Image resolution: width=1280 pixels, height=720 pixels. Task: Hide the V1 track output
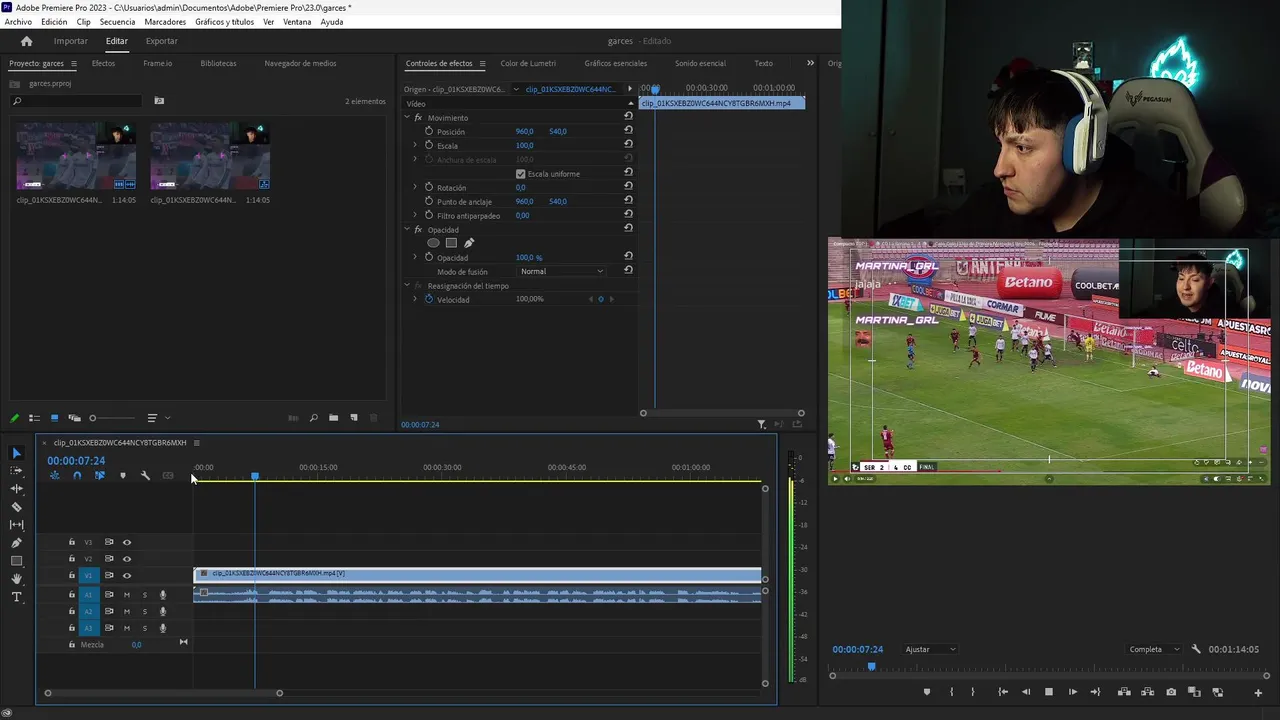tap(127, 576)
